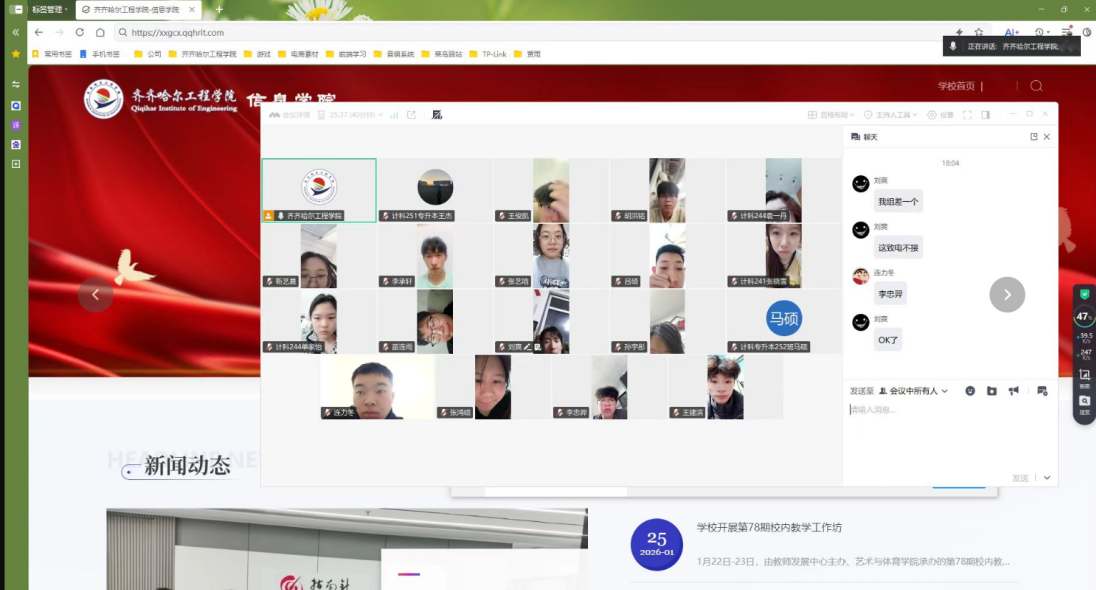Click the next slide arrow on banner
This screenshot has width=1096, height=590.
pyautogui.click(x=1007, y=294)
